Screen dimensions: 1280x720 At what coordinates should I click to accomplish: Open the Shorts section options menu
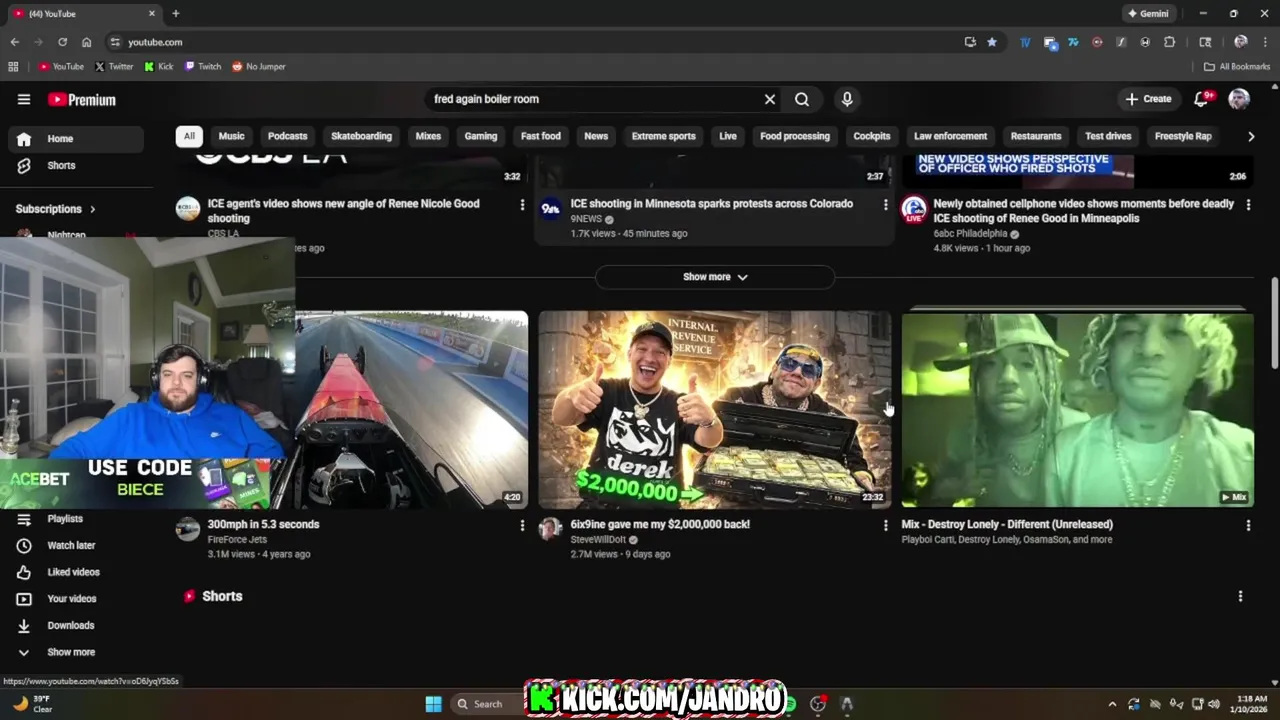coord(1240,596)
